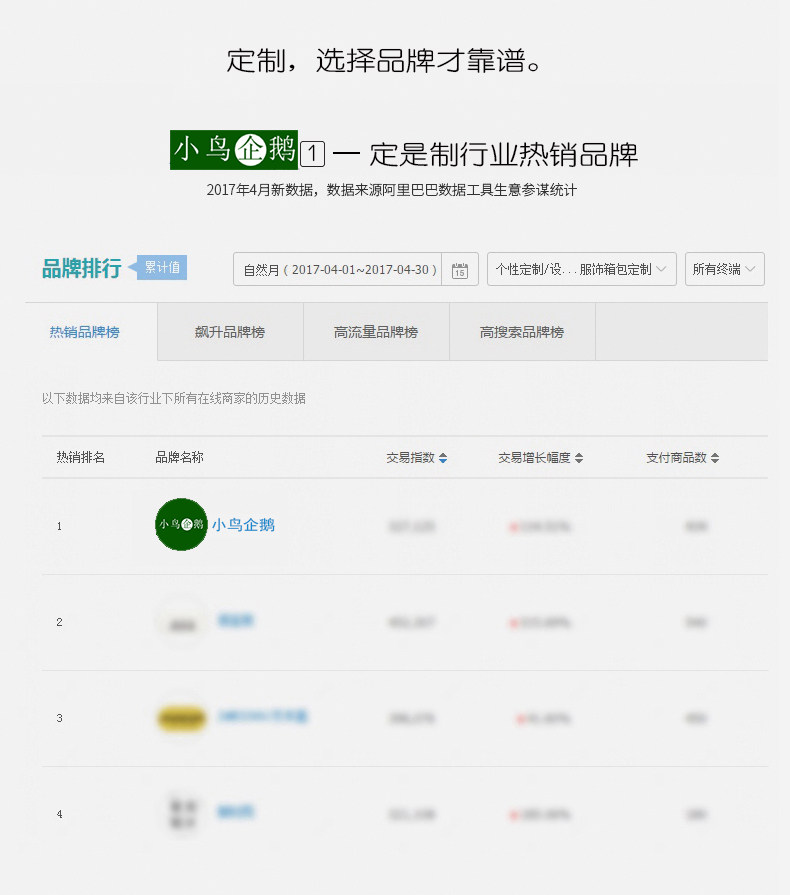The image size is (790, 895).
Task: Switch to 飙升品牌榜 tab
Action: (x=230, y=332)
